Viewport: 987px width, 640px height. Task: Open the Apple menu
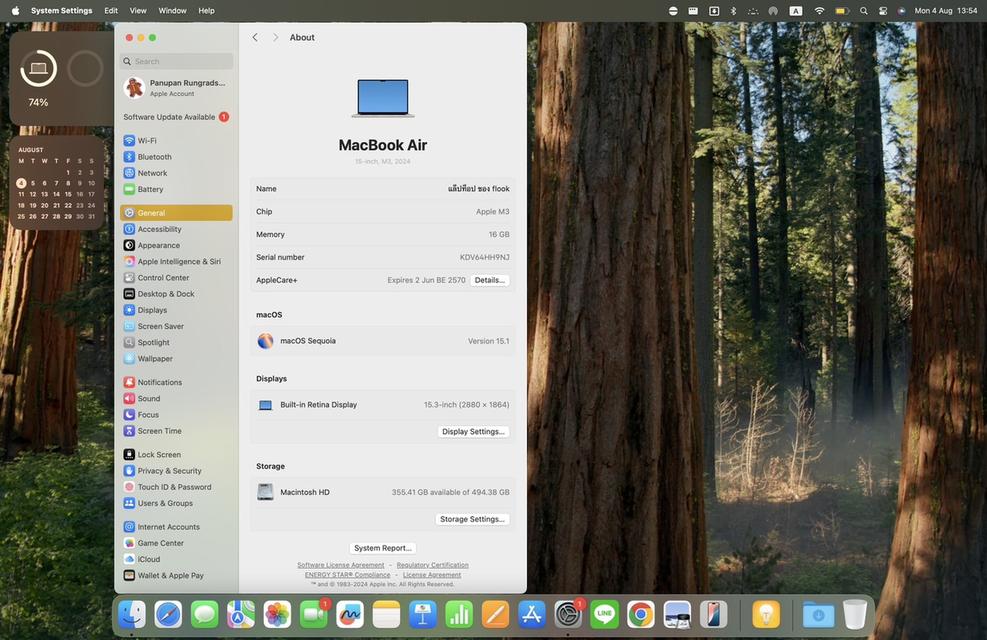[x=15, y=11]
